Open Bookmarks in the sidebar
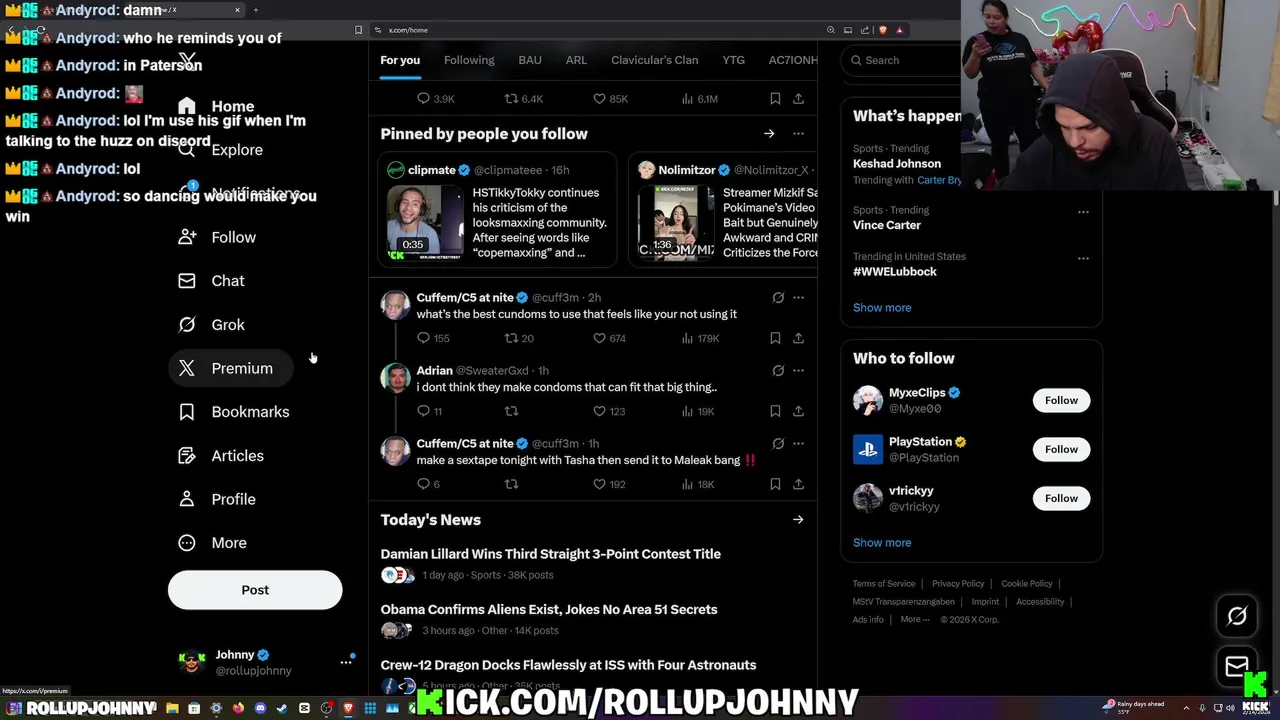1280x720 pixels. point(233,412)
